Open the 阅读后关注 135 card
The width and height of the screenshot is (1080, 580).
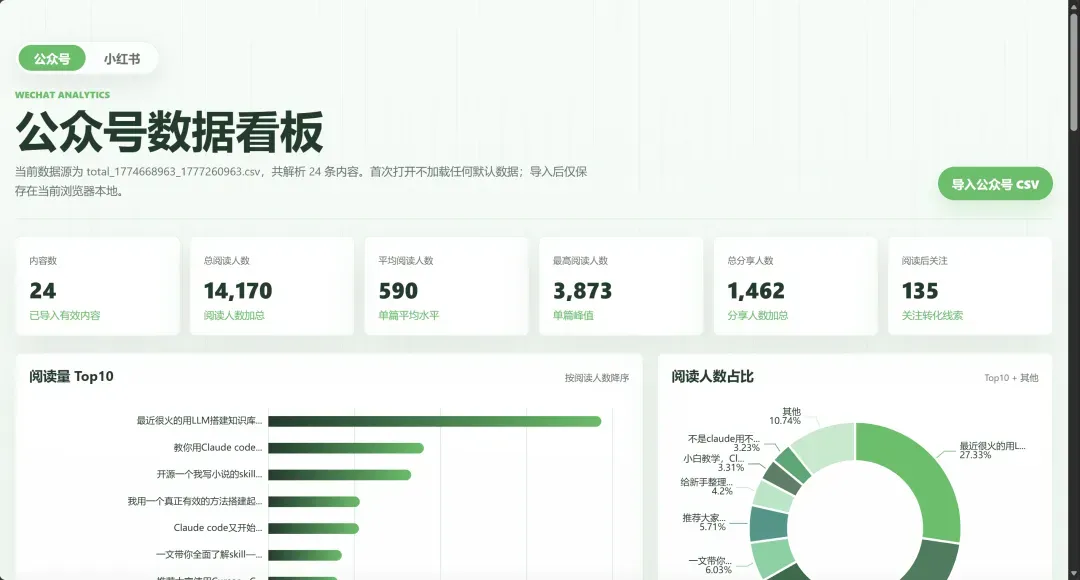point(970,287)
